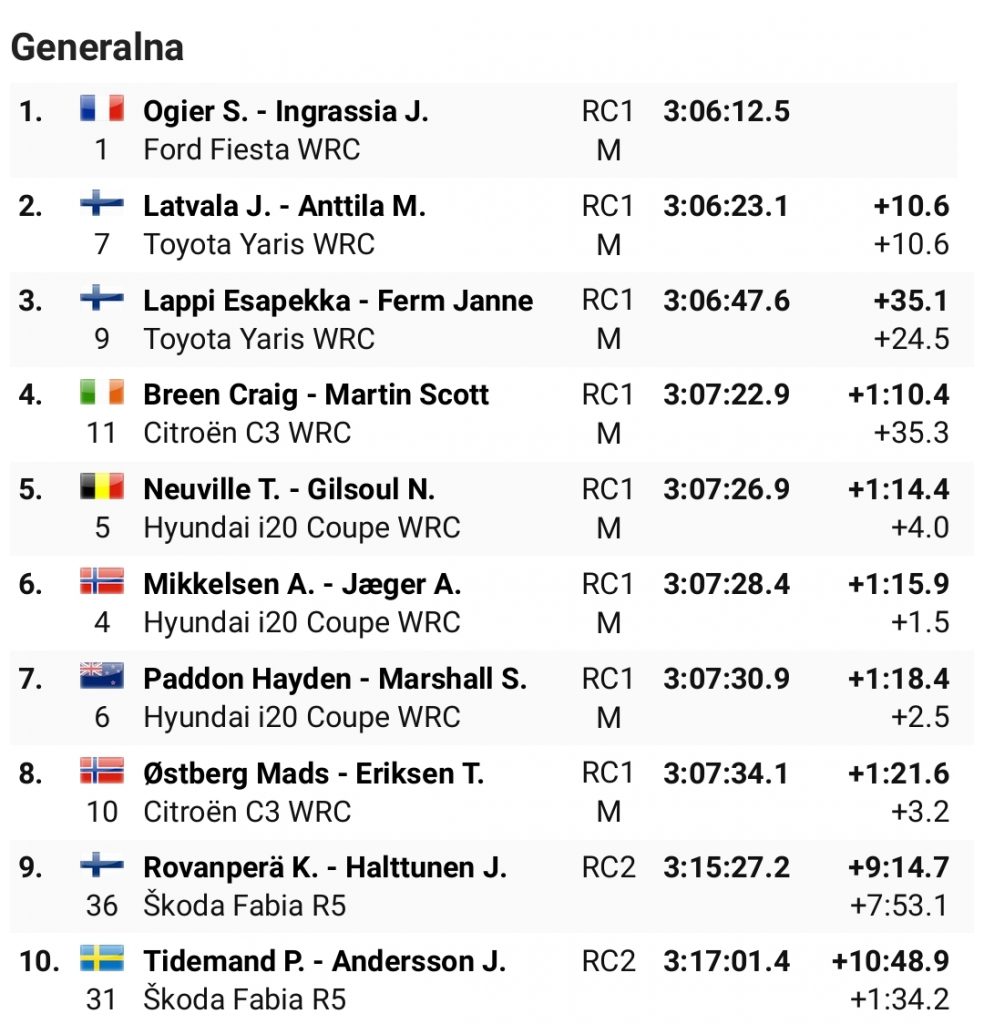Click the New Zealand flag beside Paddon Hayden
The width and height of the screenshot is (984, 1024).
pos(102,675)
